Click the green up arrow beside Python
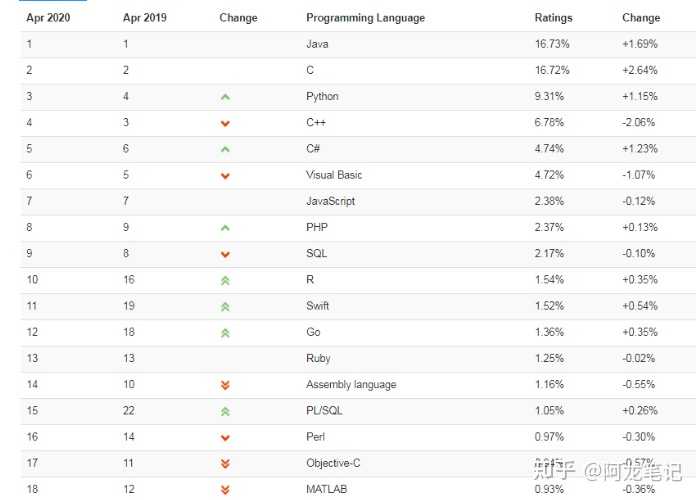700x500 pixels. (225, 97)
